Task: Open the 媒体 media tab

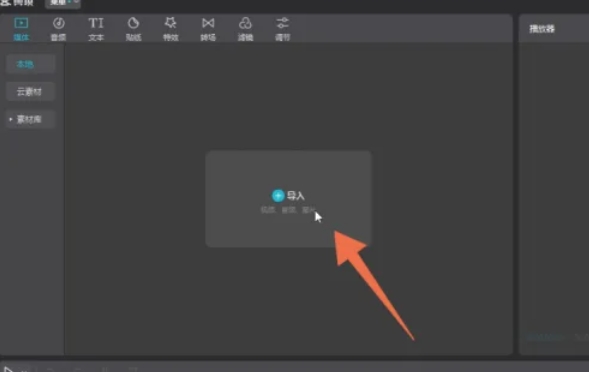Action: tap(21, 29)
